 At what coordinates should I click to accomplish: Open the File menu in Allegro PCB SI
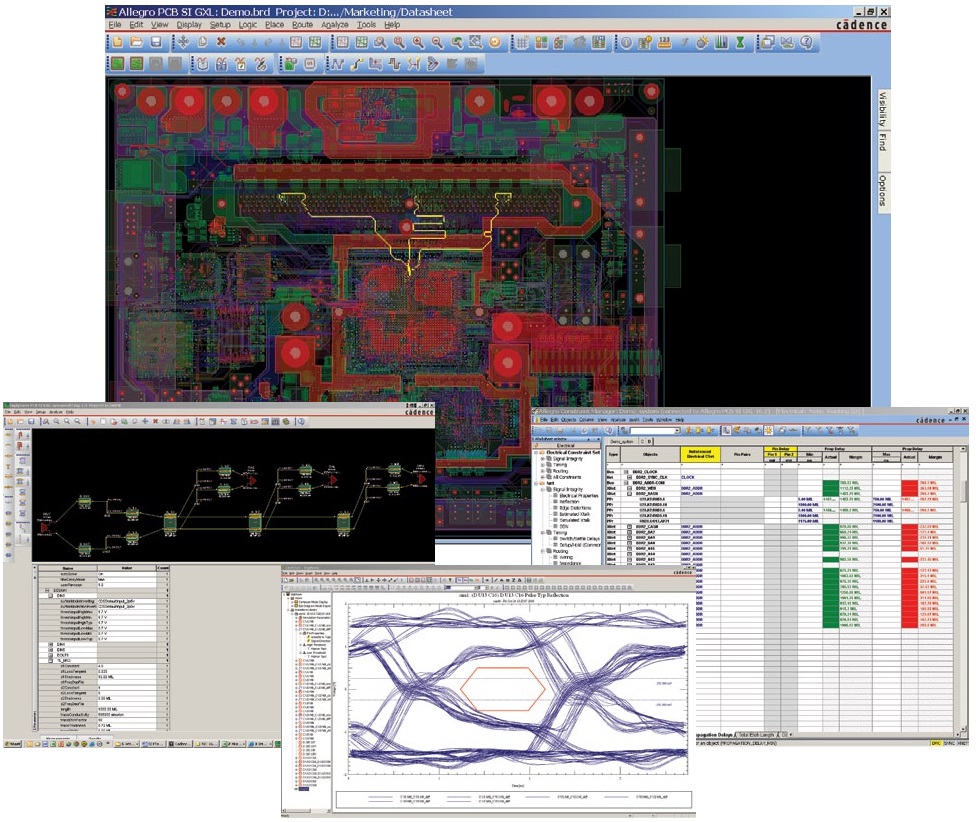tap(115, 24)
